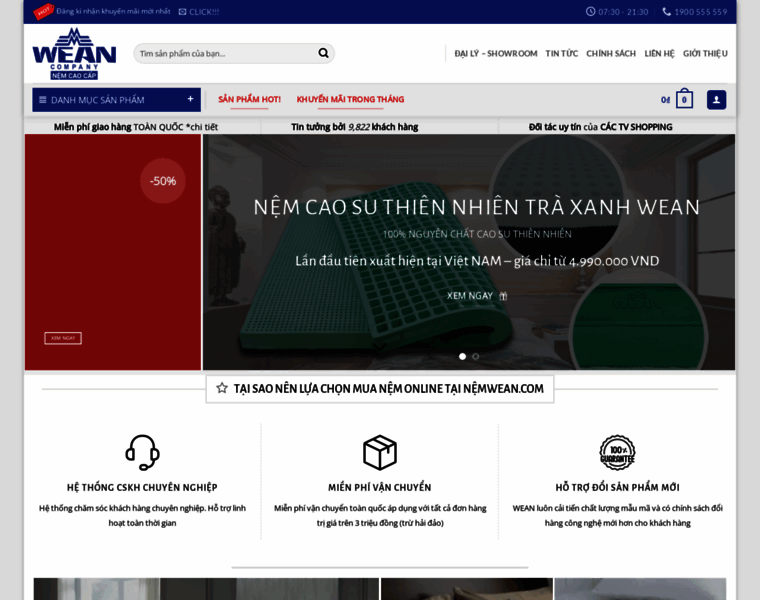The image size is (760, 600).
Task: Click the star icon beside section title
Action: tap(222, 388)
